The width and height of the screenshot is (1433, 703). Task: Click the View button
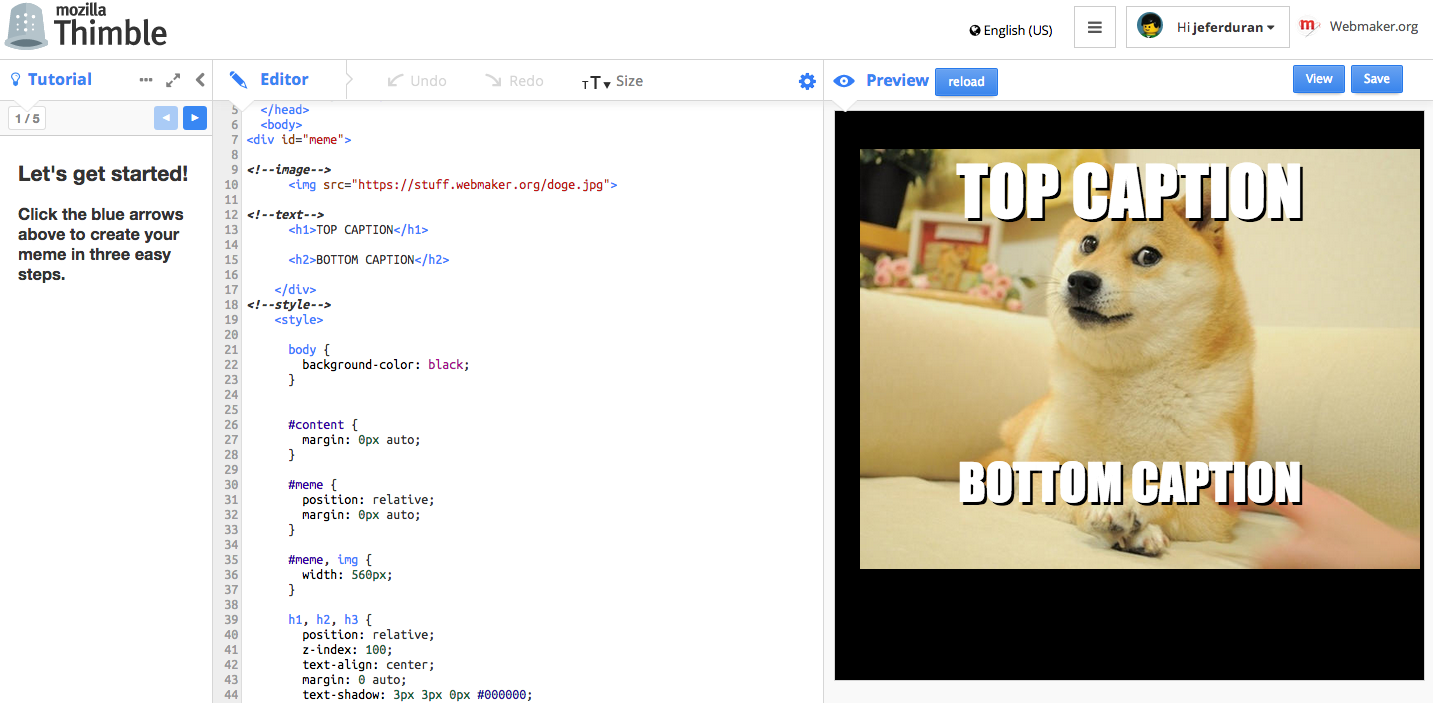tap(1319, 79)
